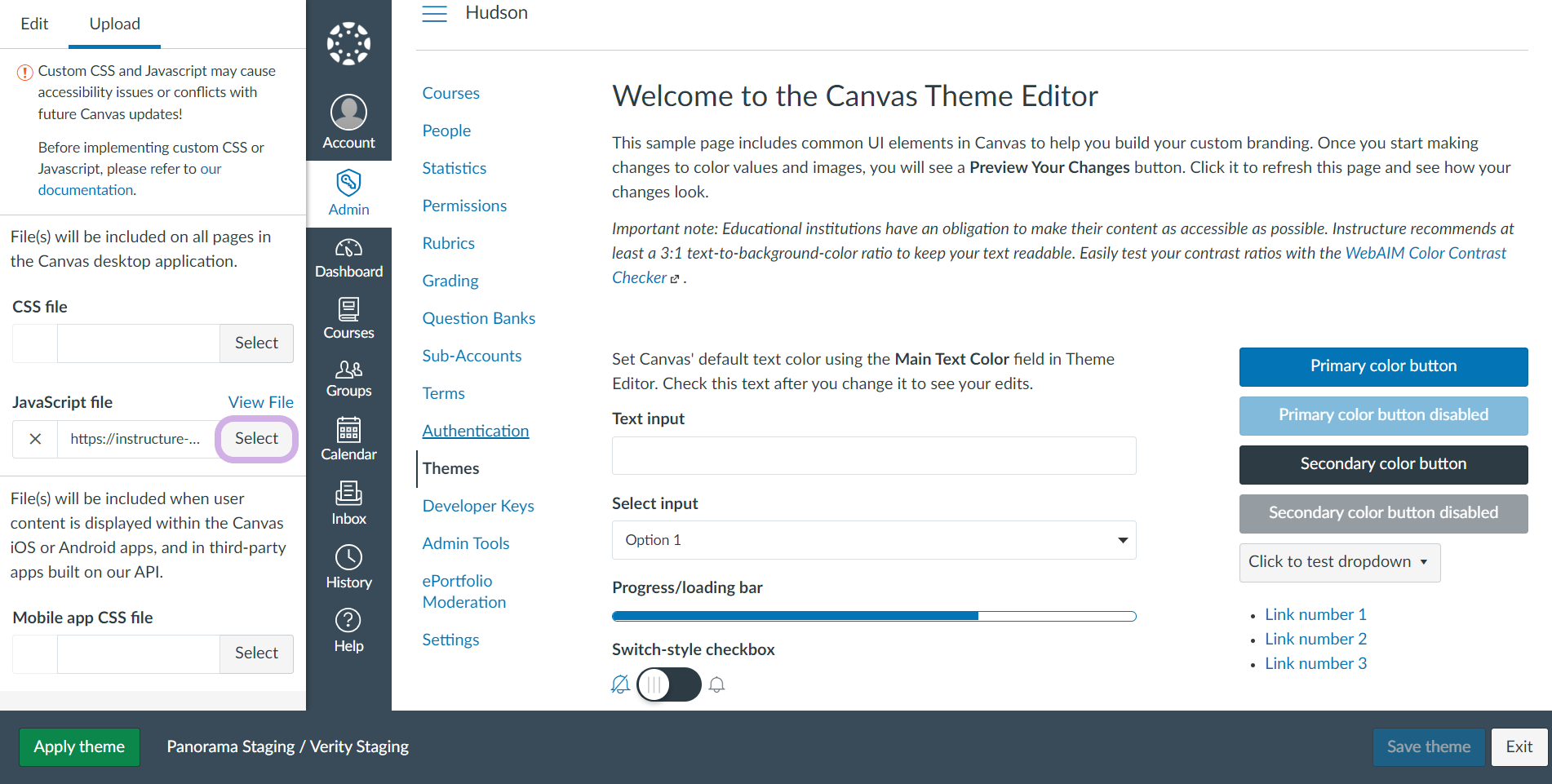Viewport: 1552px width, 784px height.
Task: Click the Apply theme button
Action: click(79, 746)
